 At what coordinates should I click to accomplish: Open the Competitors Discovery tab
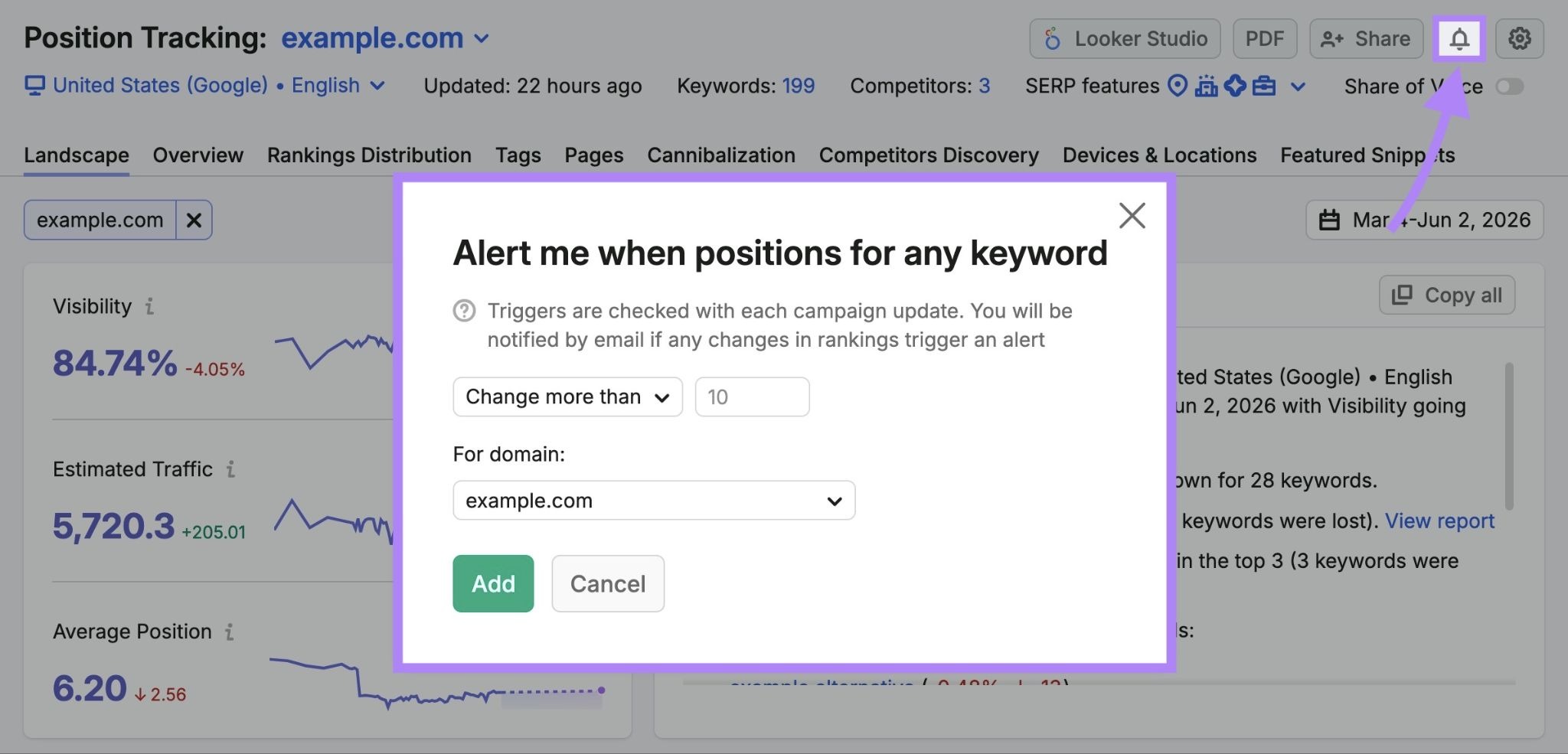coord(929,155)
